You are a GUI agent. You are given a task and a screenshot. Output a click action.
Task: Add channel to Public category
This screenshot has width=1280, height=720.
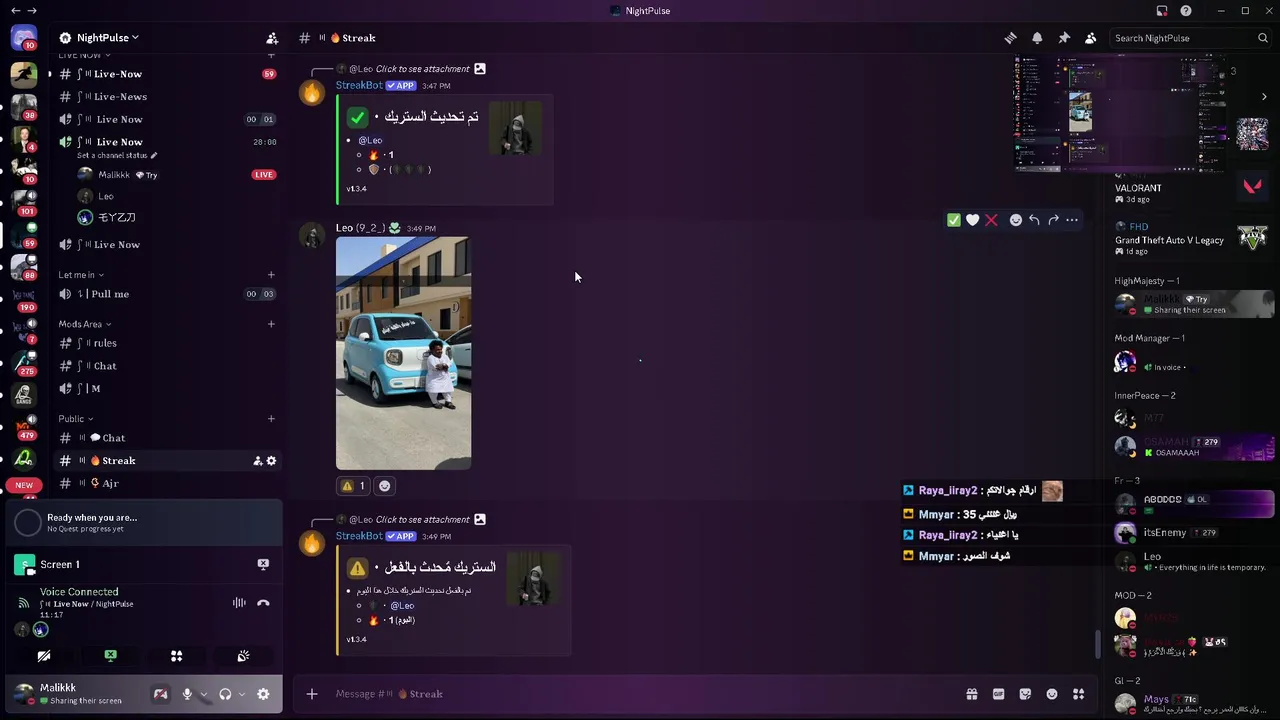[271, 419]
